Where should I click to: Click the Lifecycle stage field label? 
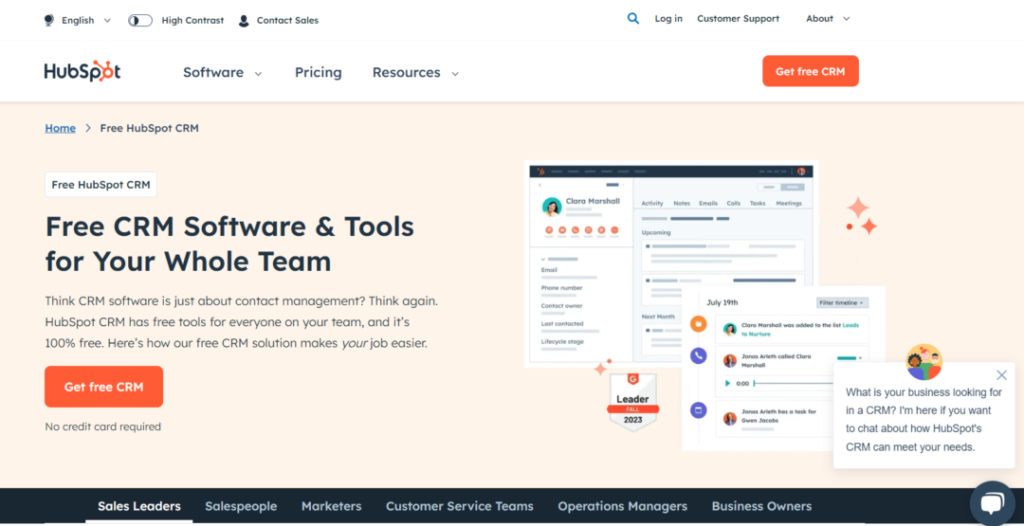[x=562, y=342]
